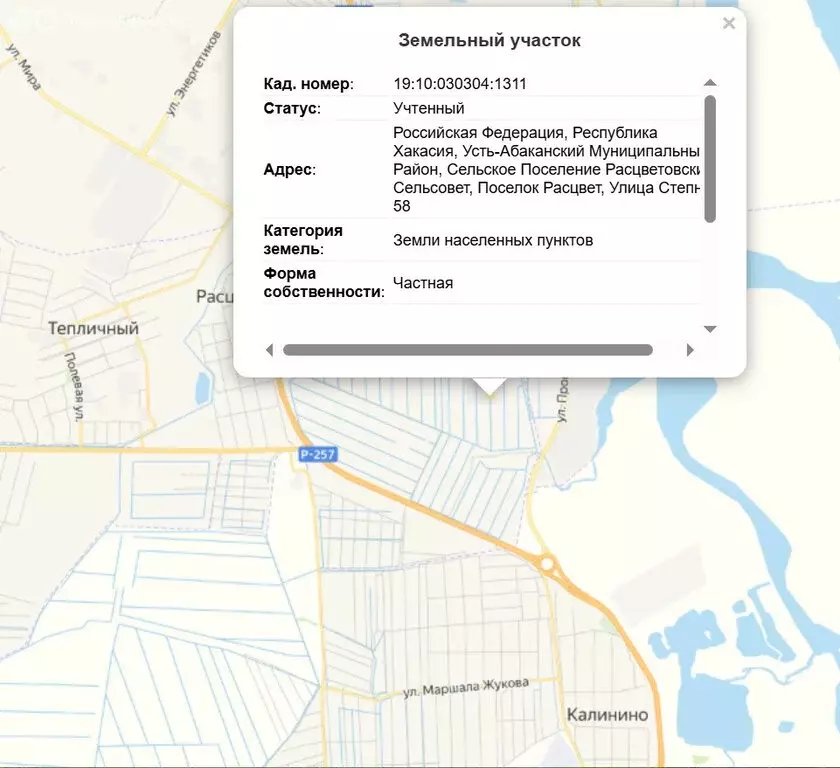
Task: Click the cadastral number 19:10:030304:1311
Action: coord(459,84)
